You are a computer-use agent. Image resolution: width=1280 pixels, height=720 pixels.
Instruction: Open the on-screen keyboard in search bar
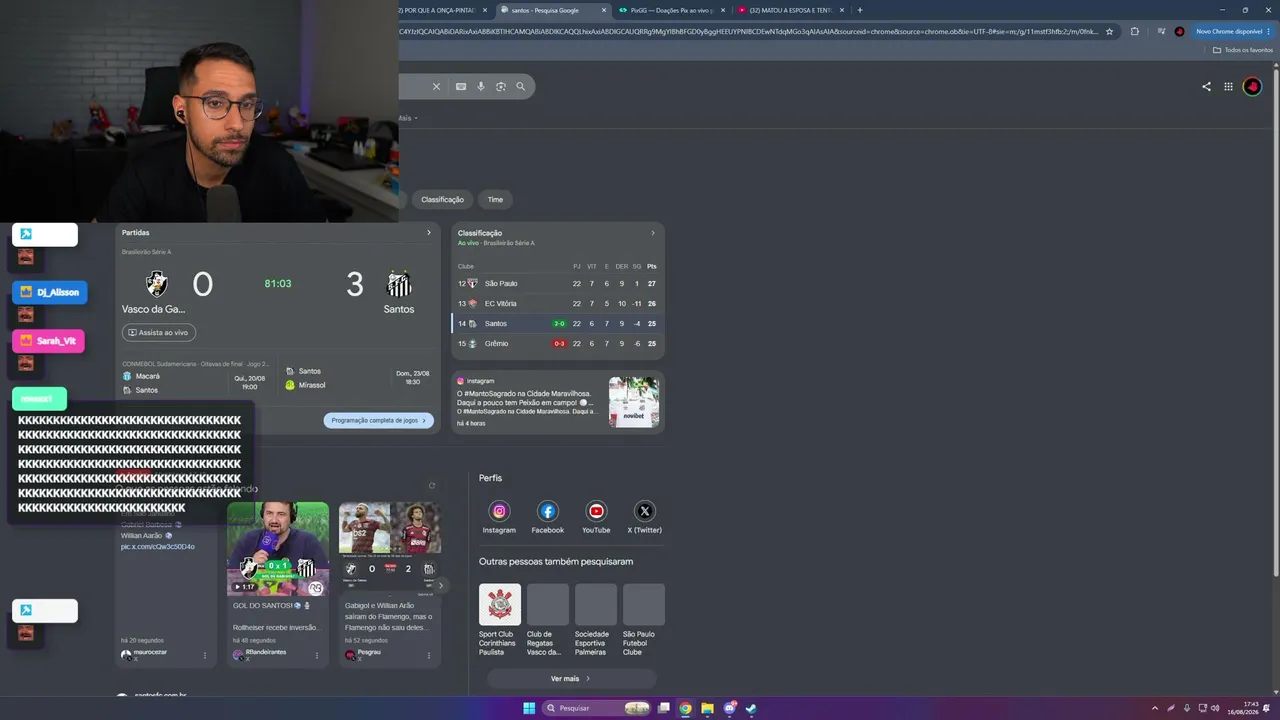pyautogui.click(x=461, y=87)
